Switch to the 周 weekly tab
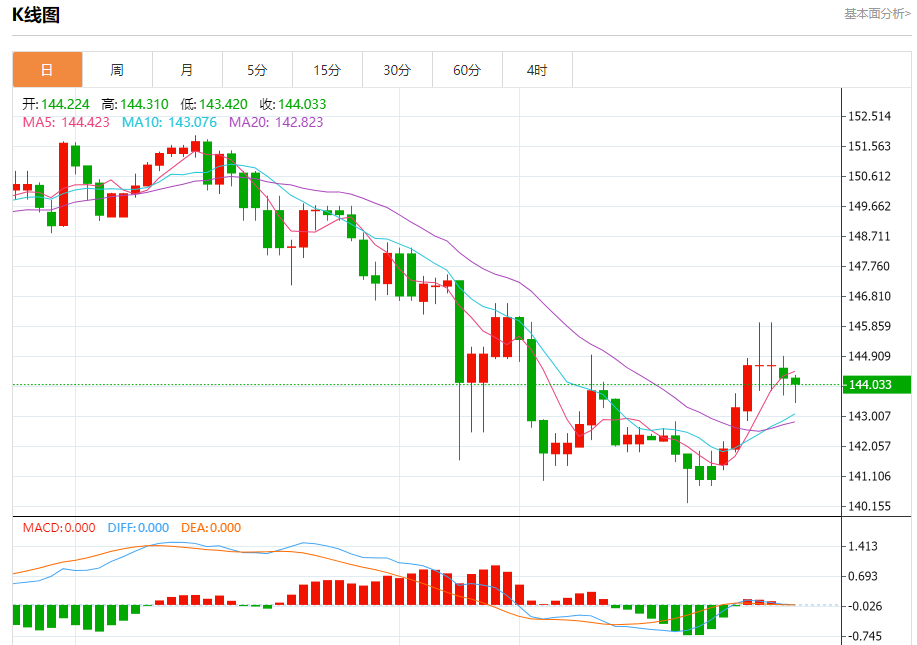The image size is (917, 645). pyautogui.click(x=117, y=70)
